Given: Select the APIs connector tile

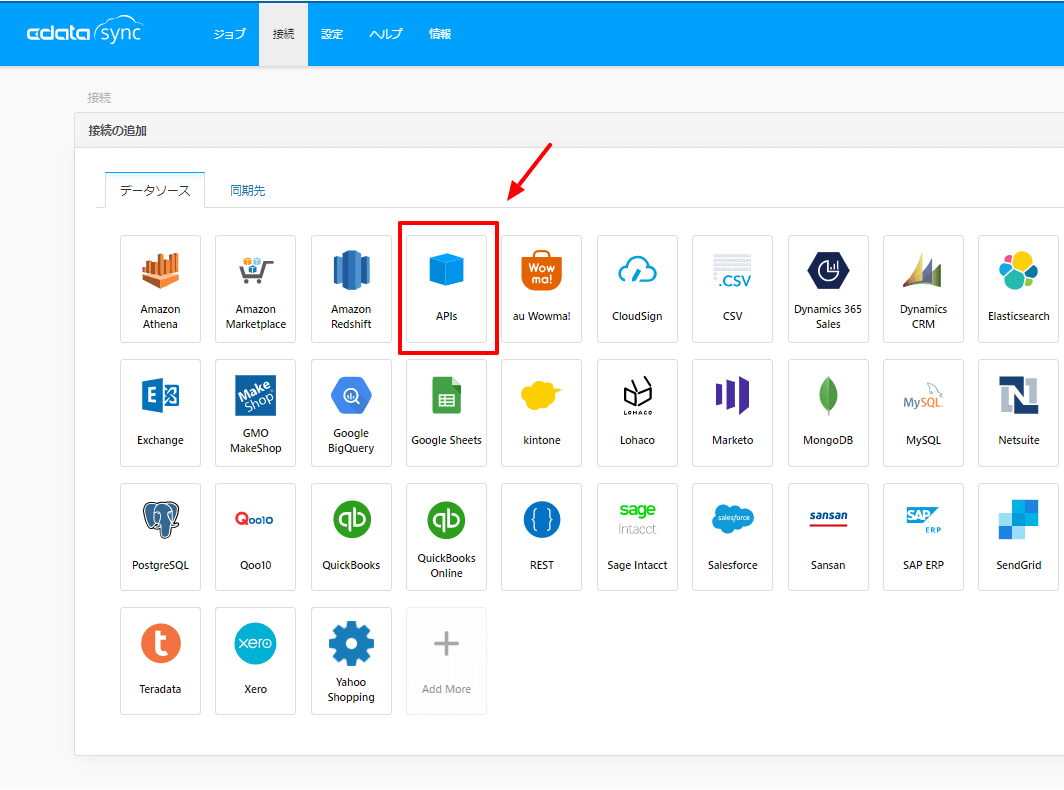Looking at the screenshot, I should tap(446, 289).
